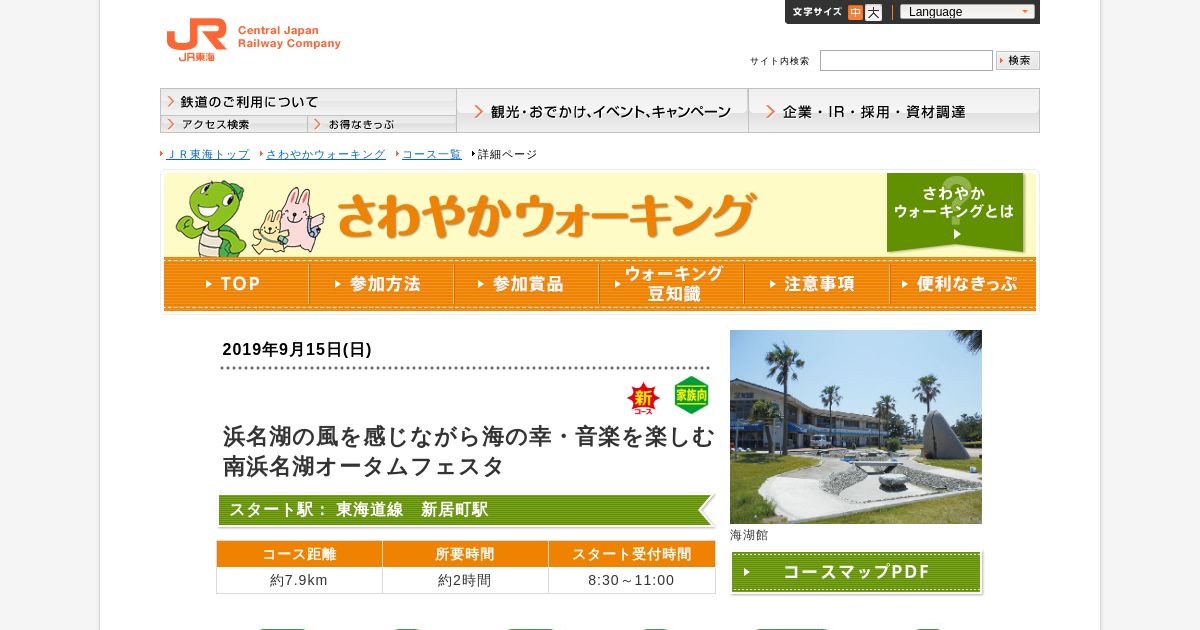Select the ウォーキング豆知識 tab
Image resolution: width=1200 pixels, height=630 pixels.
point(671,284)
